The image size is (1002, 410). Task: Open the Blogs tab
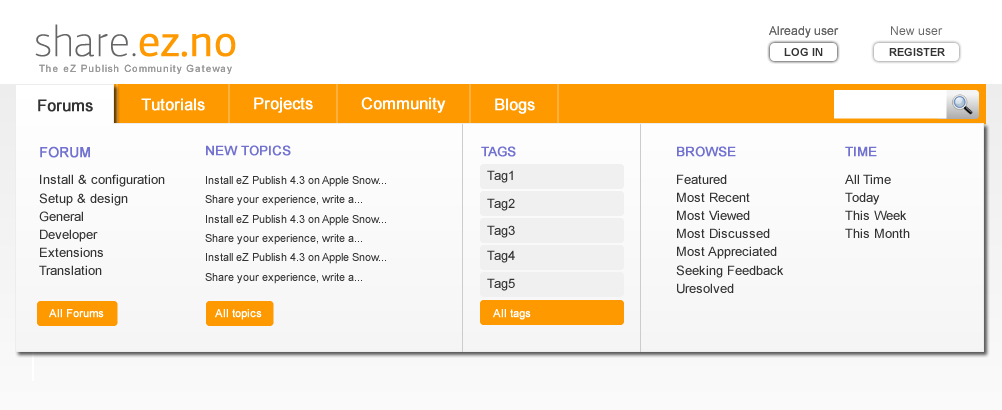point(514,105)
